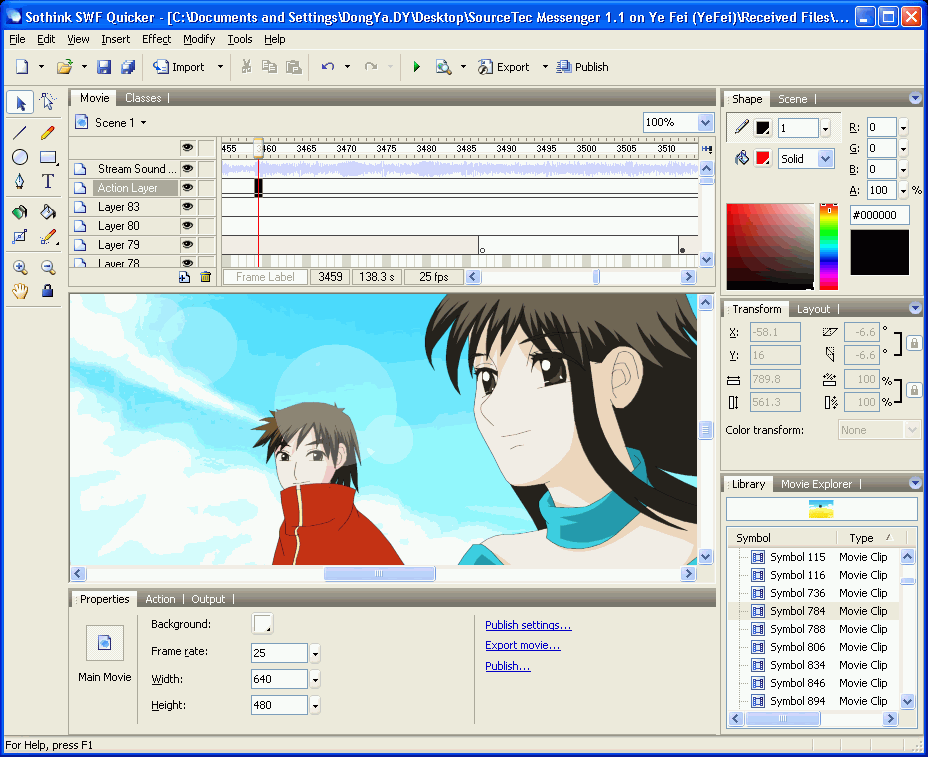Switch to the Classes tab
The width and height of the screenshot is (928, 757).
(x=143, y=98)
